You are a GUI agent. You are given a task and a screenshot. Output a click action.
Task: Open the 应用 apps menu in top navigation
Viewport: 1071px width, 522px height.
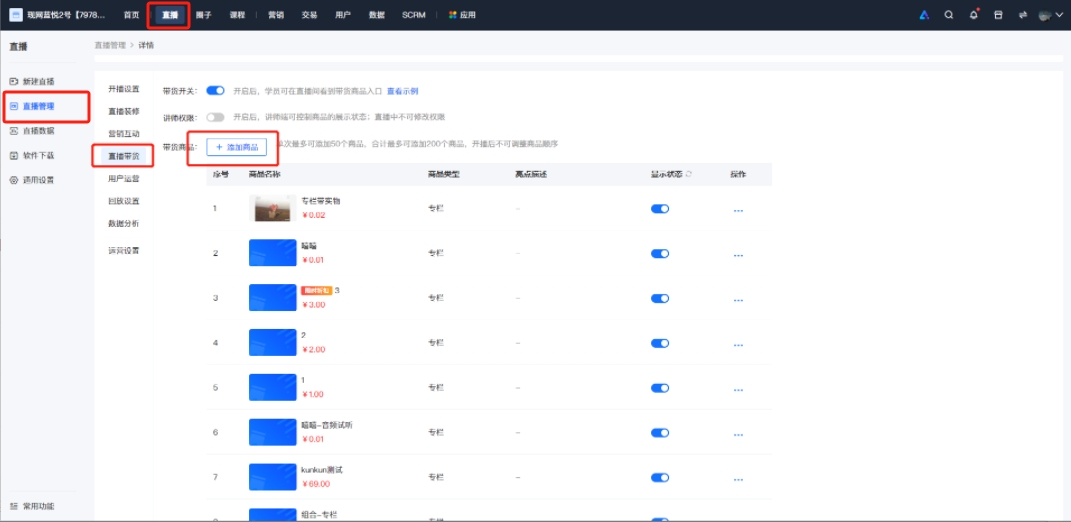[x=462, y=15]
